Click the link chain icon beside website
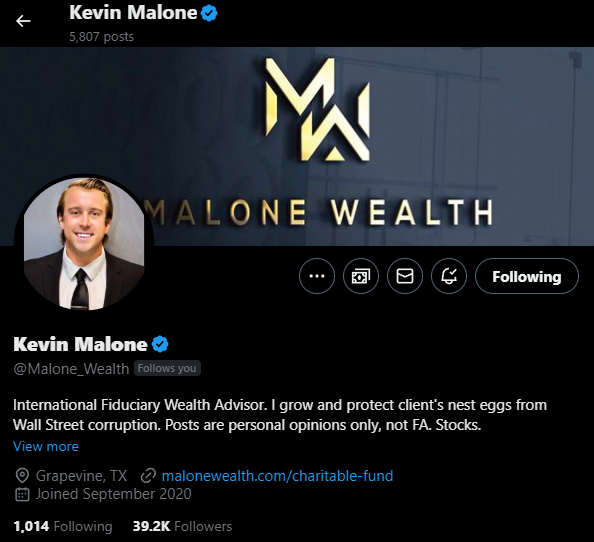The image size is (594, 542). tap(148, 476)
